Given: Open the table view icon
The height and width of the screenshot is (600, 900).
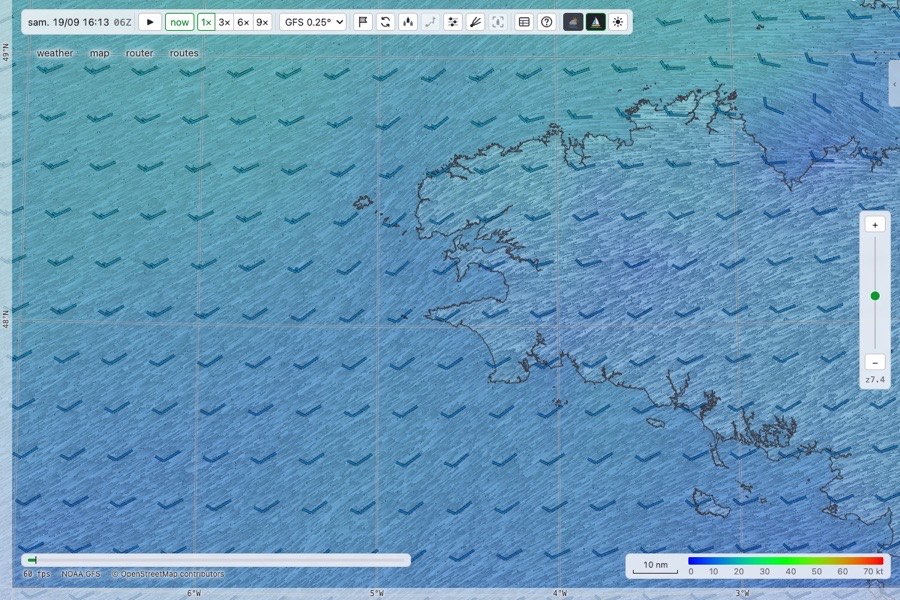Looking at the screenshot, I should pos(524,22).
